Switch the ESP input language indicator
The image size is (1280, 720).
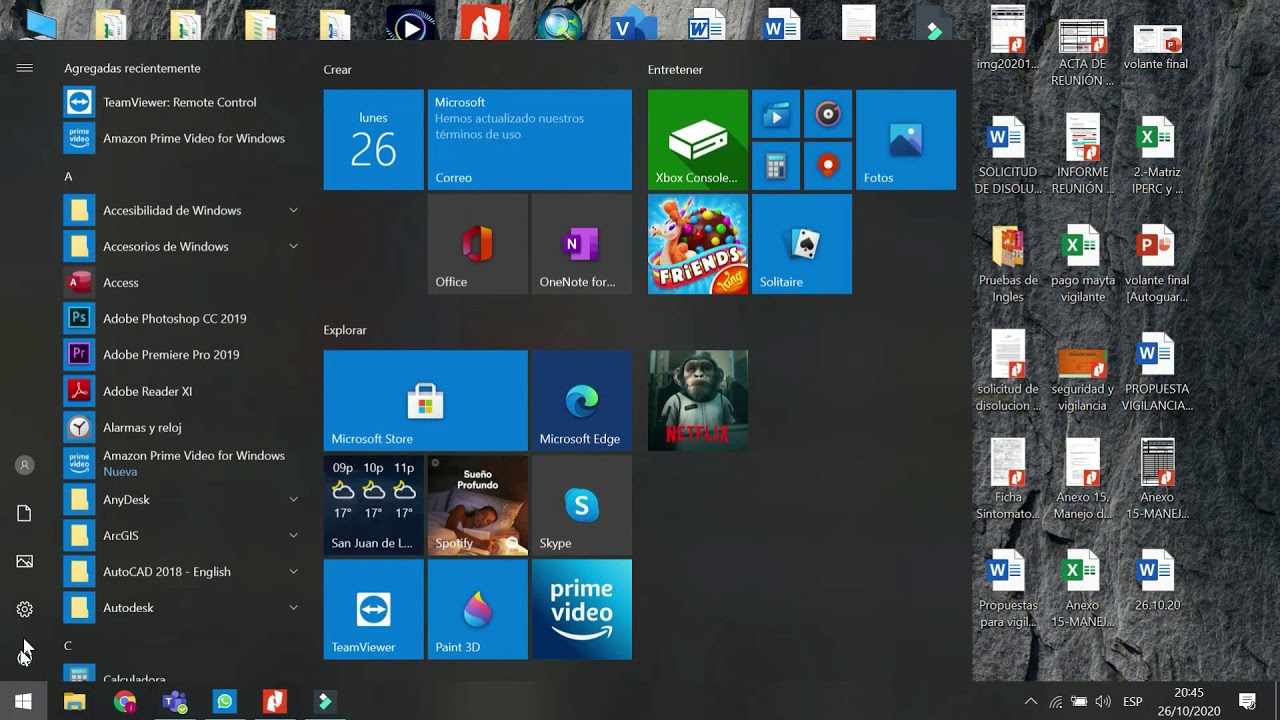coord(1133,702)
